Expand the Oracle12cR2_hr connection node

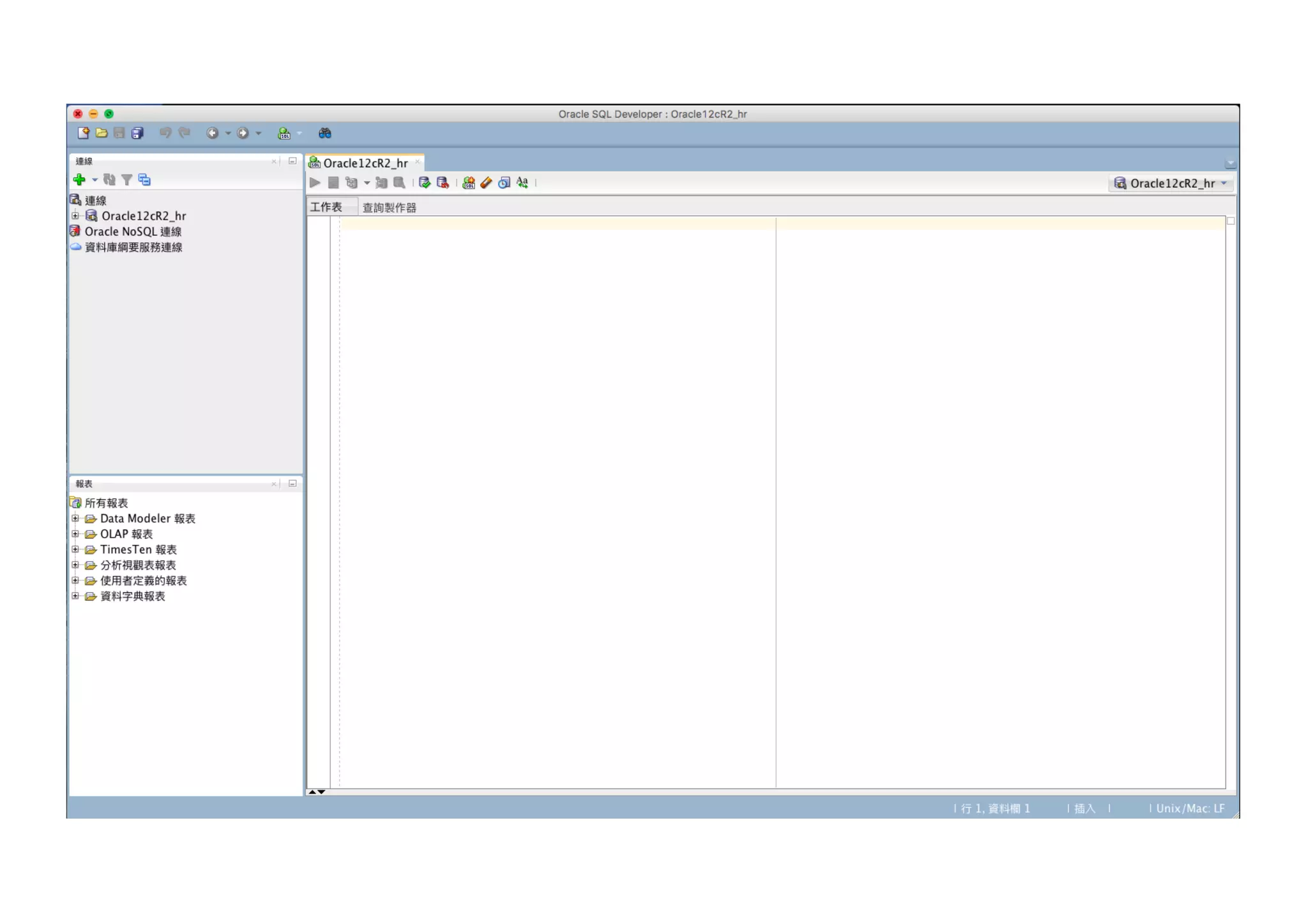pyautogui.click(x=75, y=216)
